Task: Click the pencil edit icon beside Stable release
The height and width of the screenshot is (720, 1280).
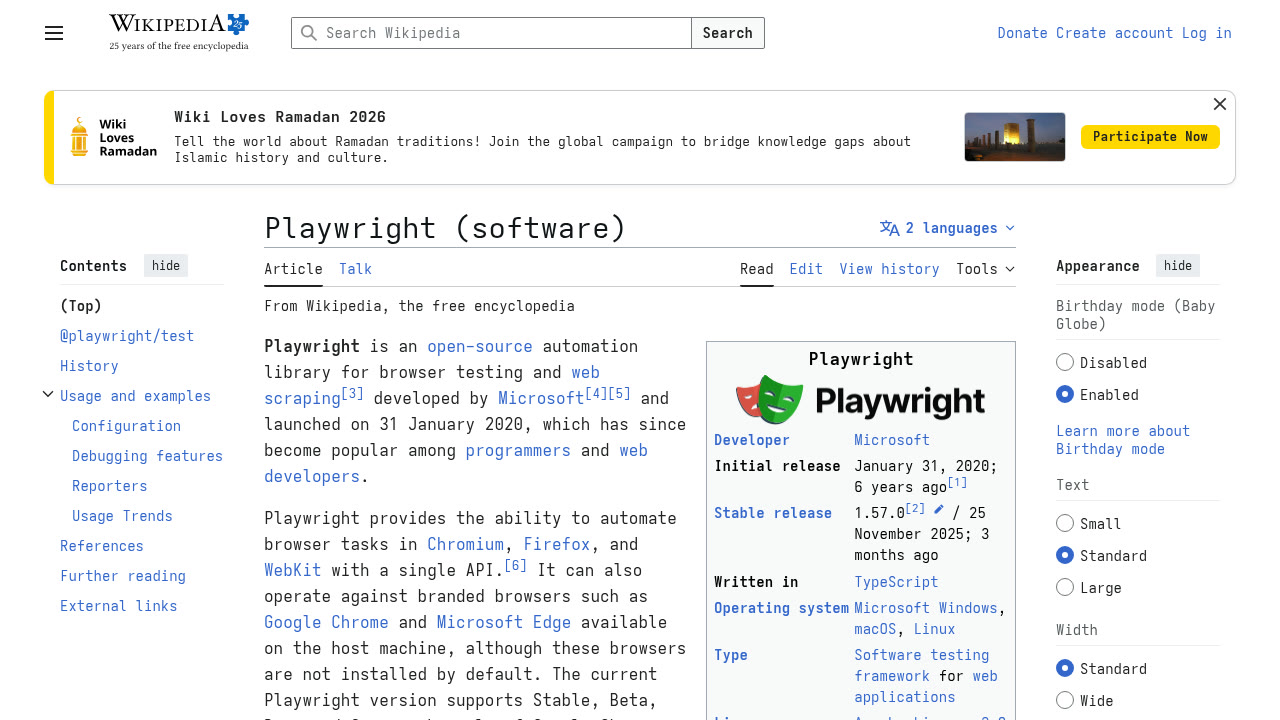Action: [x=937, y=508]
